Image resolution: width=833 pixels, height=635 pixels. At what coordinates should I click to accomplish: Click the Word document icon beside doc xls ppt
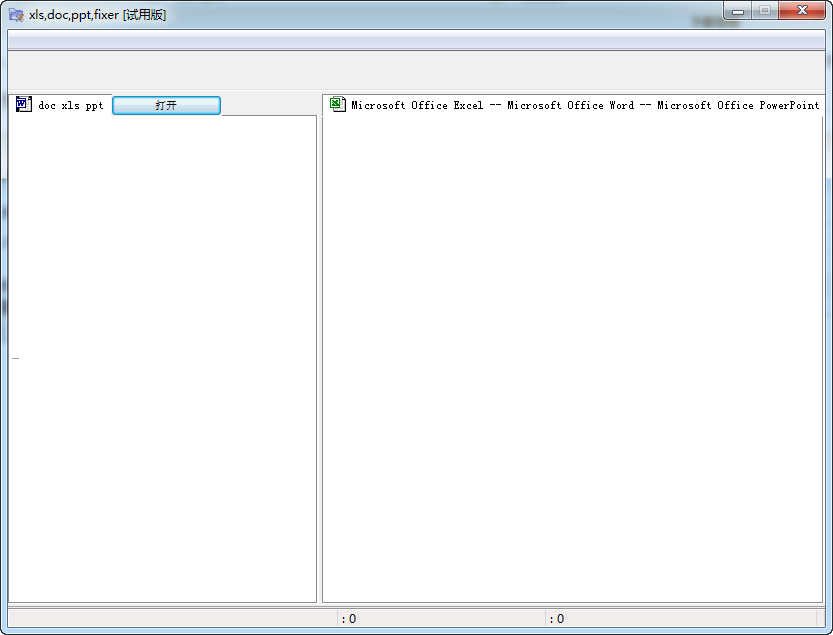pos(23,104)
